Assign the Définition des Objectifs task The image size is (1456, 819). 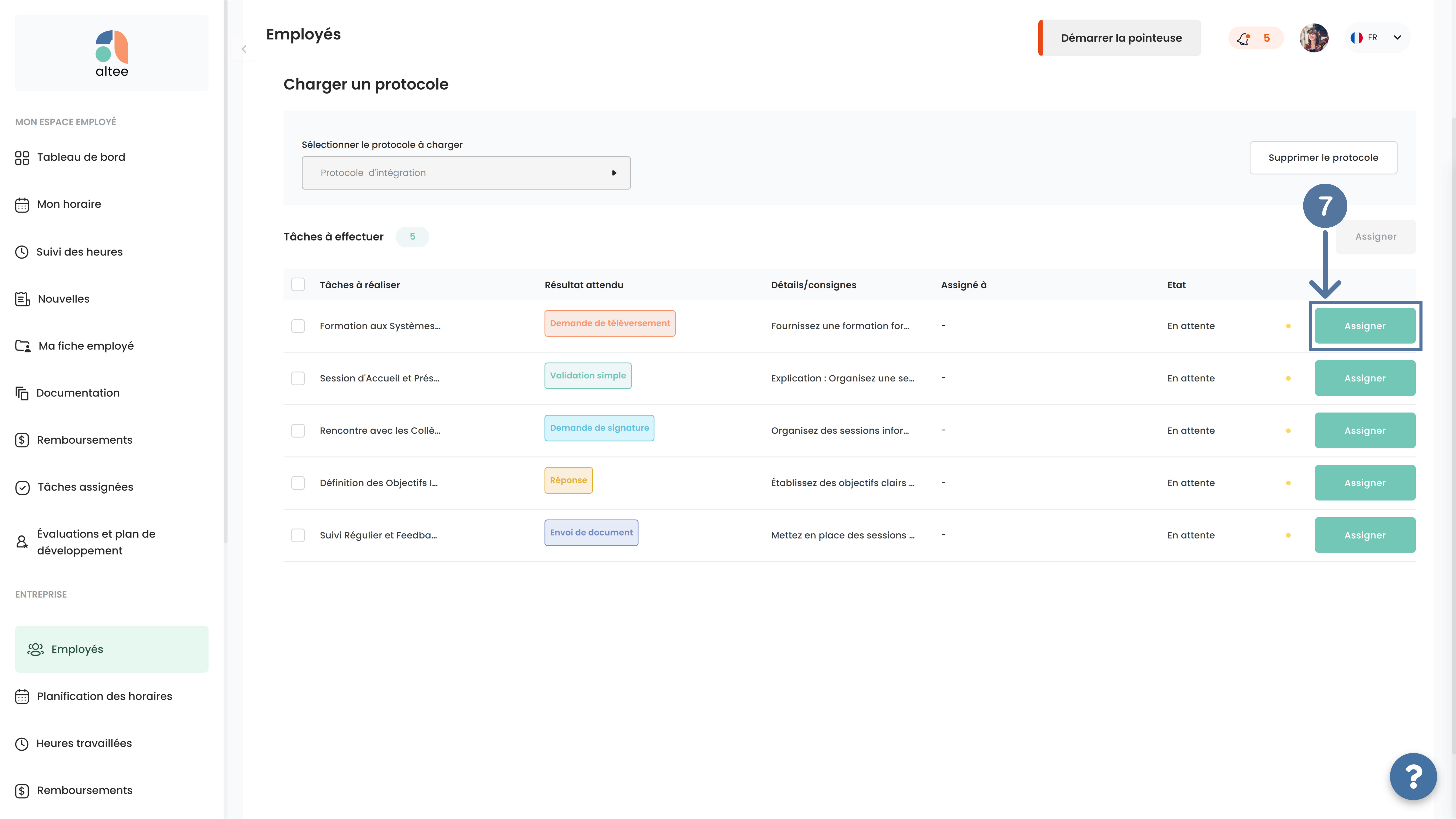[1365, 483]
